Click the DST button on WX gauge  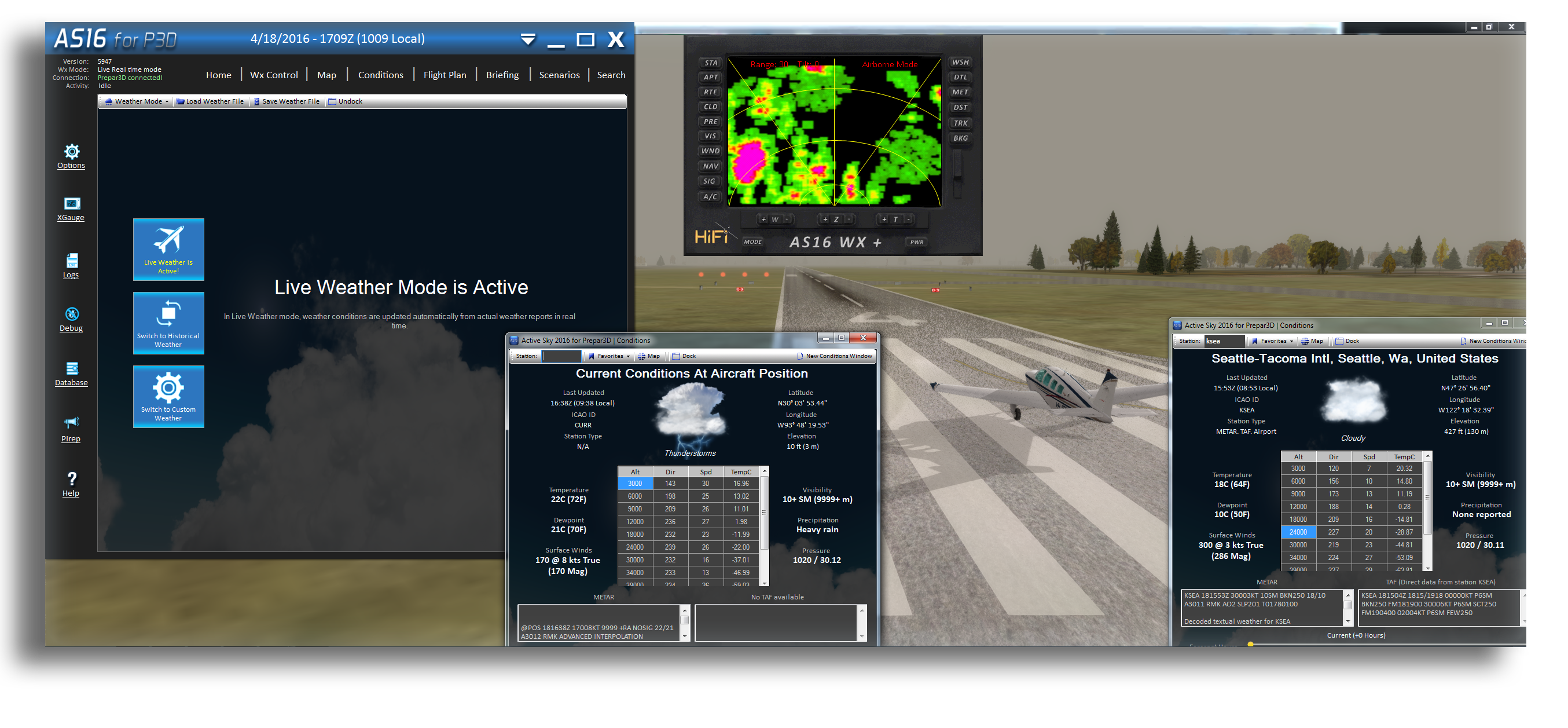point(960,107)
